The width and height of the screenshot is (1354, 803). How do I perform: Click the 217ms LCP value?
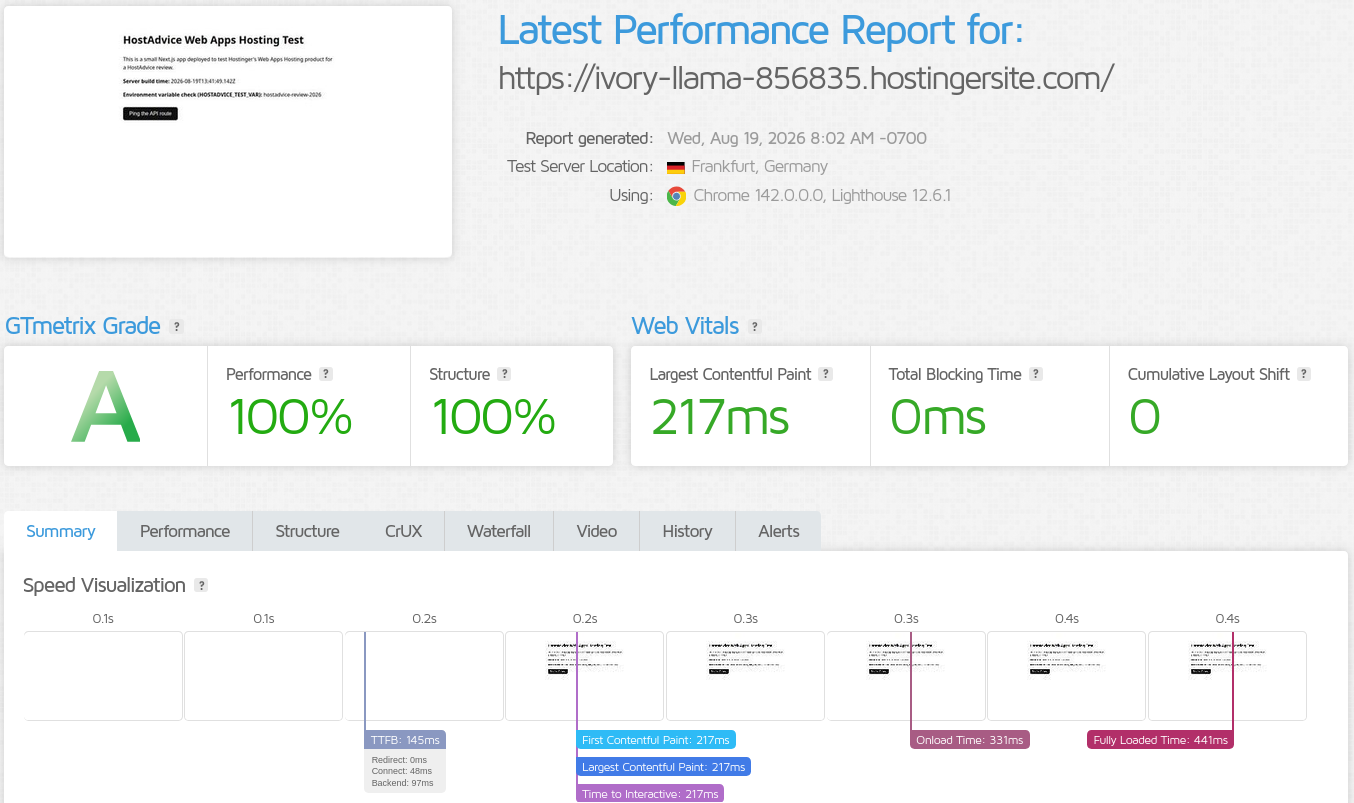coord(719,417)
